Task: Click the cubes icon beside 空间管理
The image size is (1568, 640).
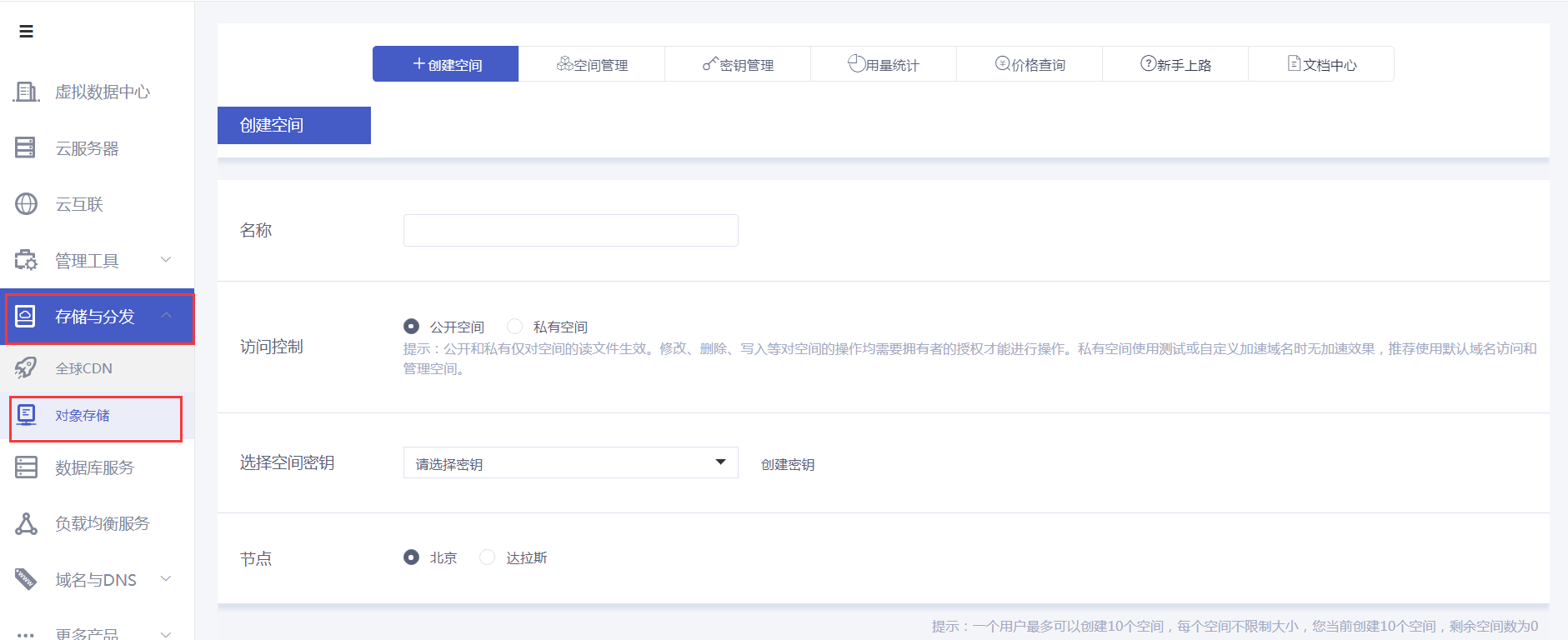Action: pyautogui.click(x=564, y=63)
